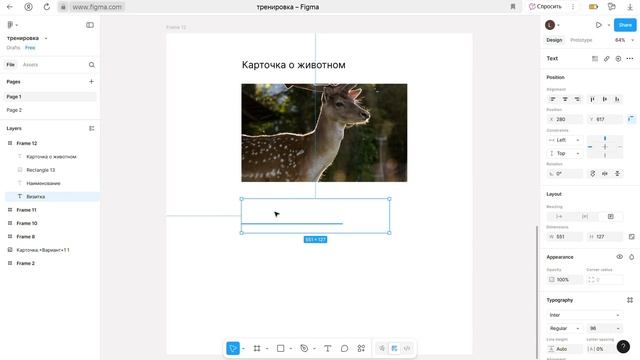Switch to the Assets tab
Viewport: 640px width, 360px height.
pos(30,64)
